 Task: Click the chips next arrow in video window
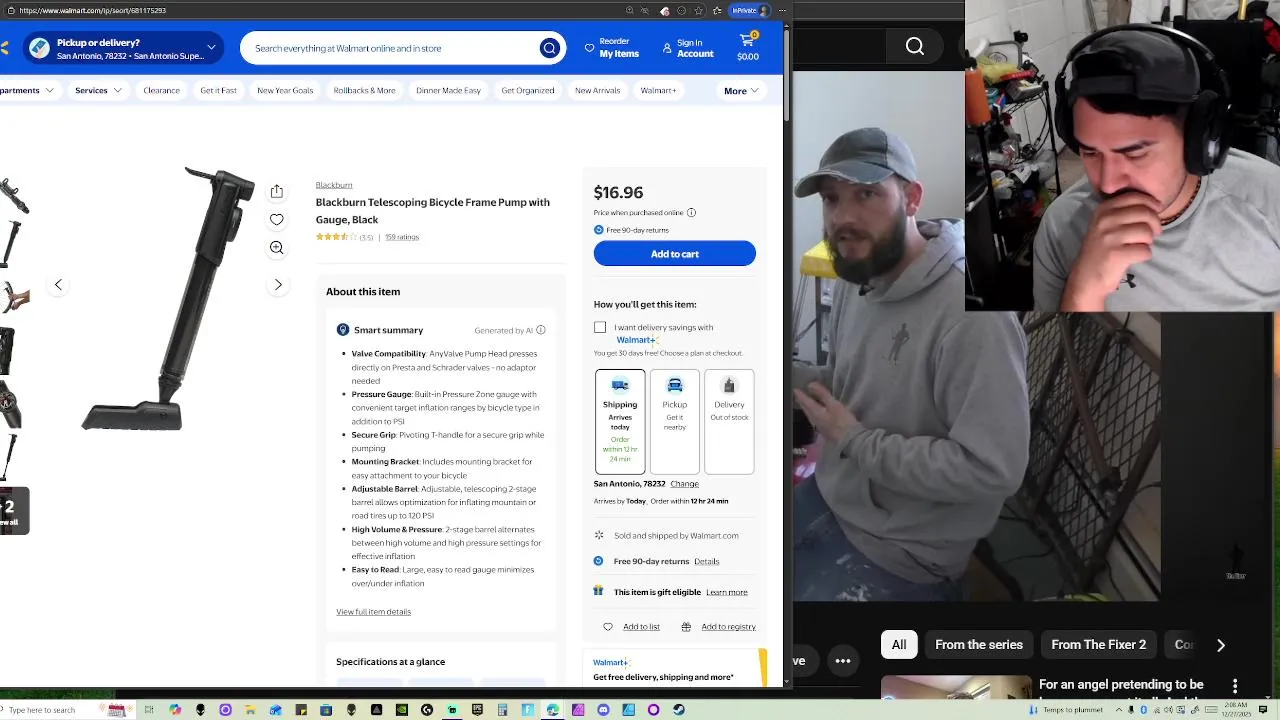1221,646
